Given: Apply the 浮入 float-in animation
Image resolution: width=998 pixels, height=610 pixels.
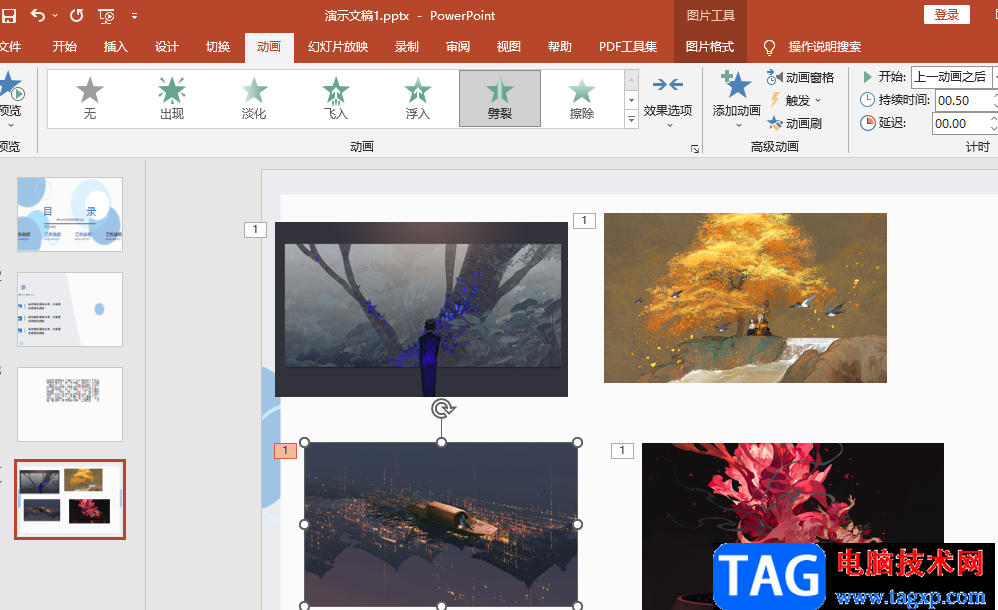Looking at the screenshot, I should (418, 99).
